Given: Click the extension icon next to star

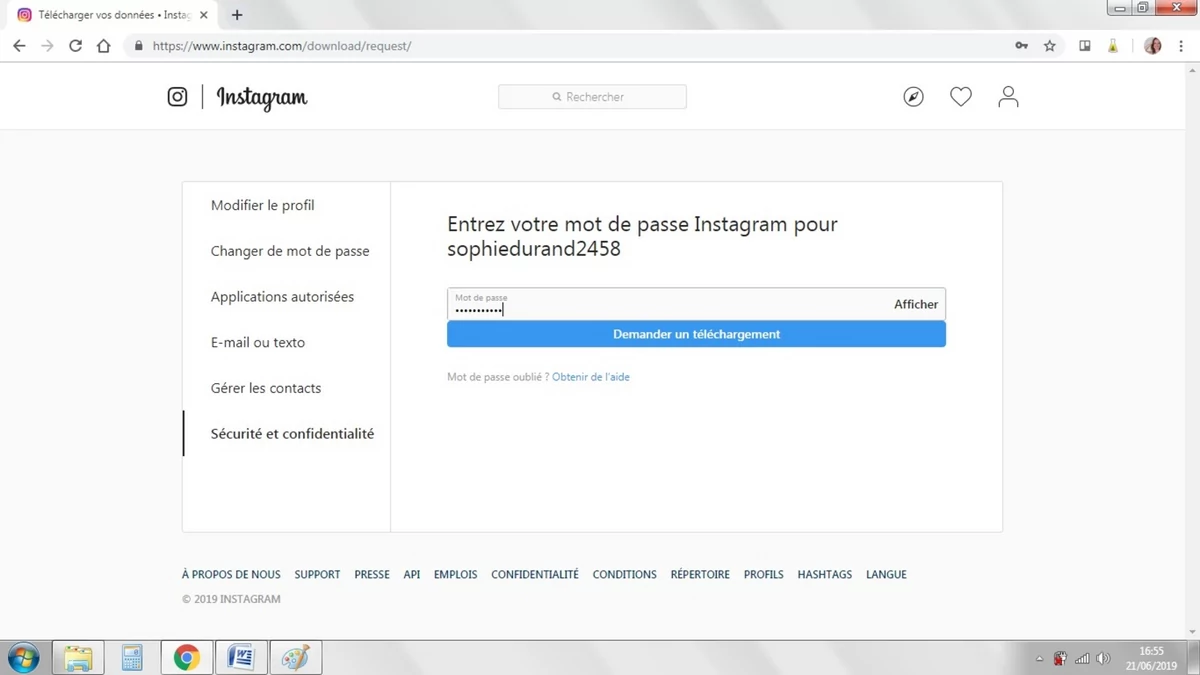Looking at the screenshot, I should (1084, 46).
